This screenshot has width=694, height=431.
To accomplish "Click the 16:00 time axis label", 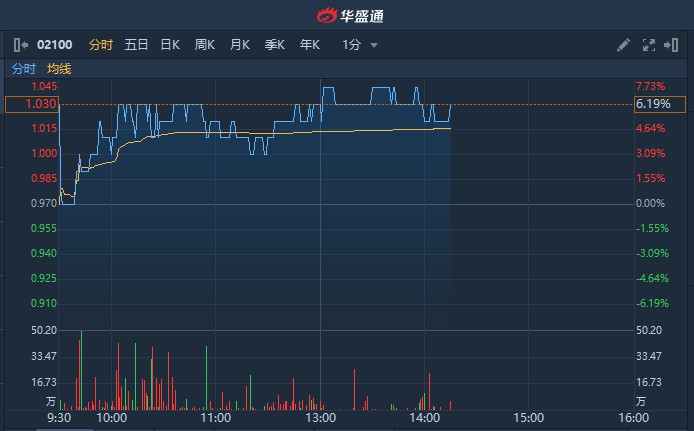I will [x=633, y=418].
